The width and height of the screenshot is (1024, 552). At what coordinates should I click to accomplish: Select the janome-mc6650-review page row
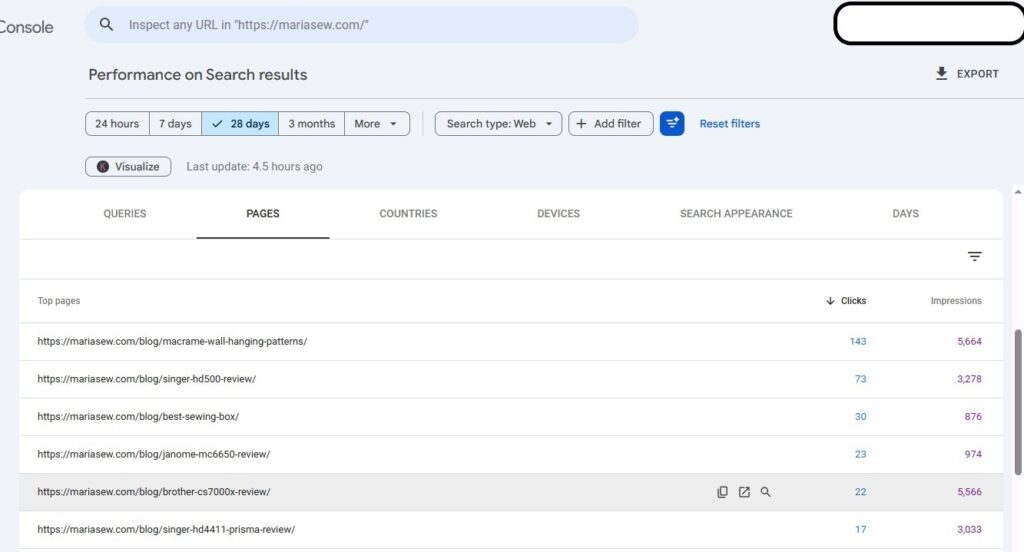pyautogui.click(x=511, y=454)
